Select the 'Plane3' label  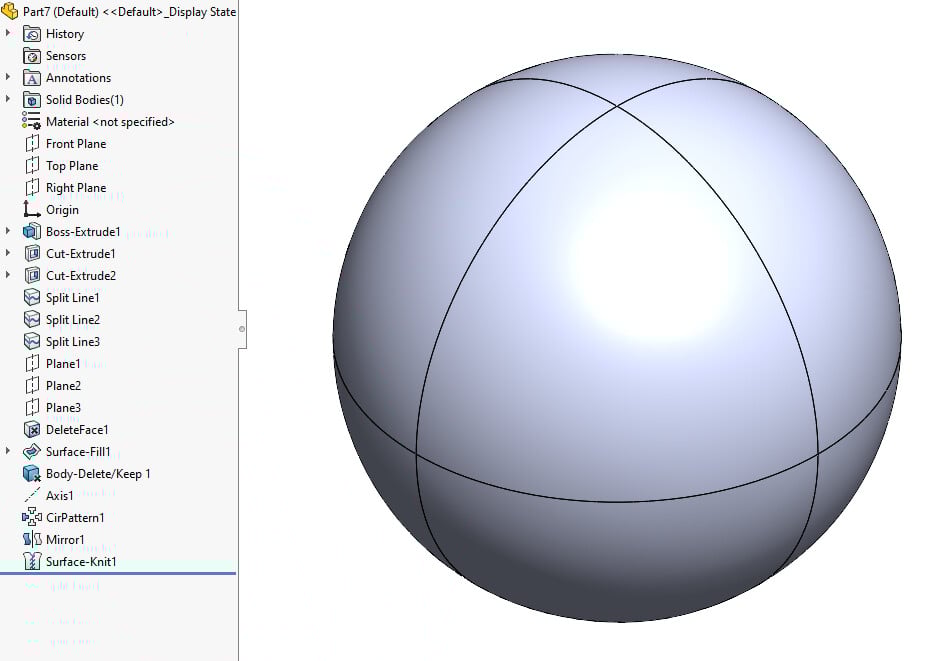click(63, 408)
